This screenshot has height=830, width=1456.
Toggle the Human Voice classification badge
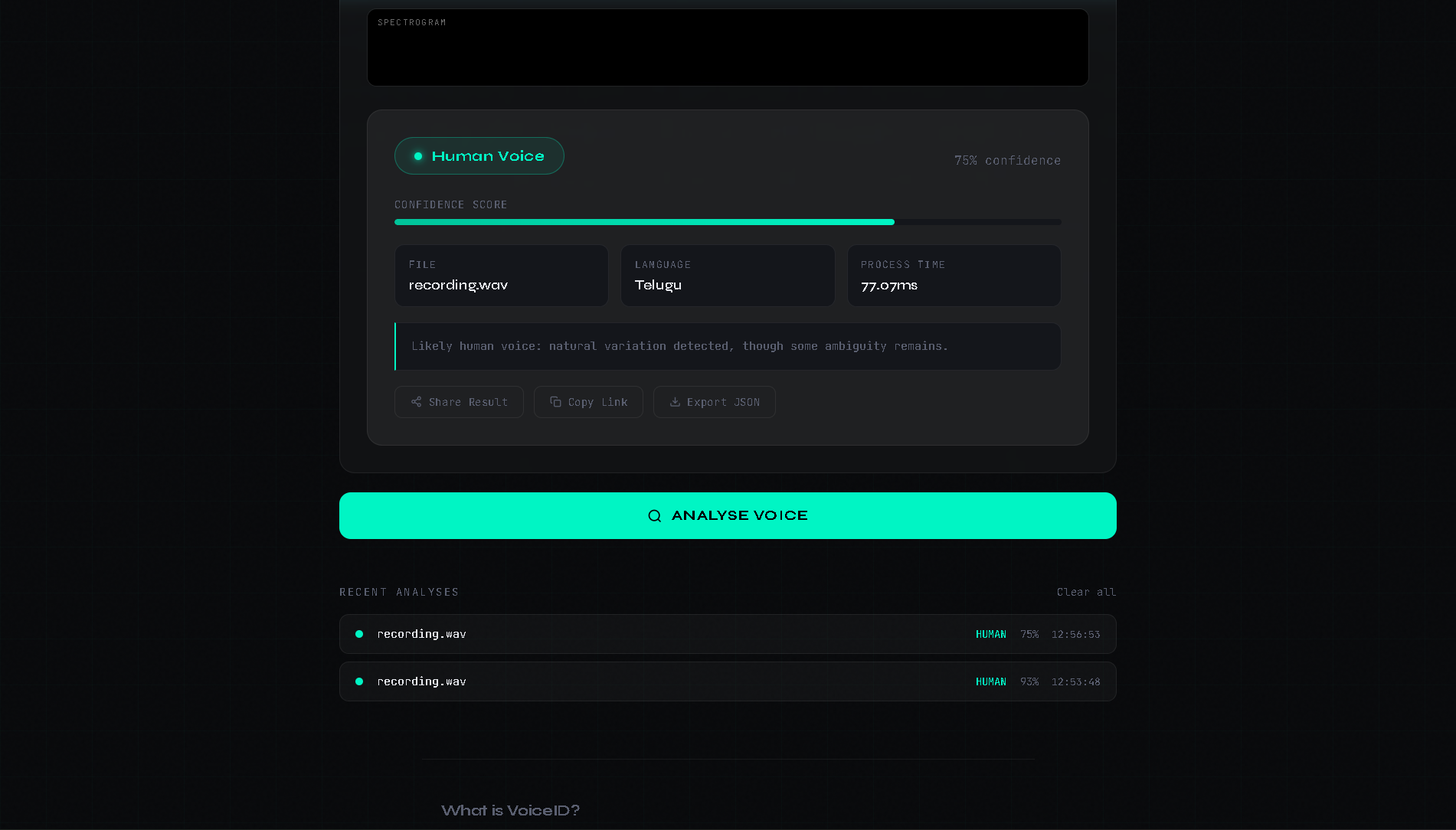[479, 155]
